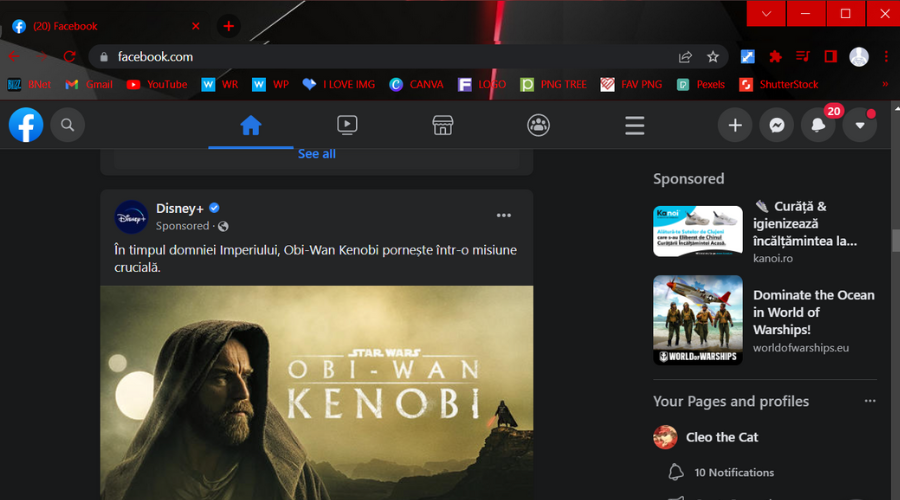Click the Curăță & igienizează ad title
This screenshot has height=500, width=900.
coord(806,223)
